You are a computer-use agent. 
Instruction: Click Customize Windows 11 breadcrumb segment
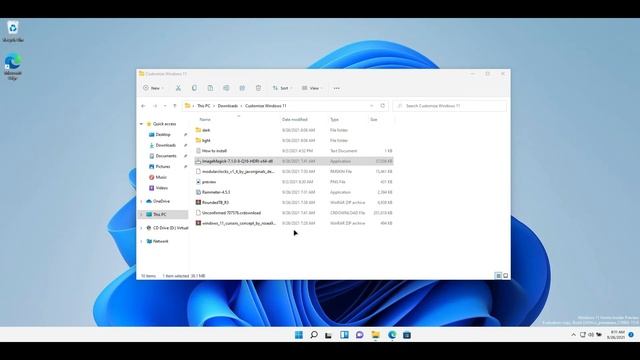[266, 106]
